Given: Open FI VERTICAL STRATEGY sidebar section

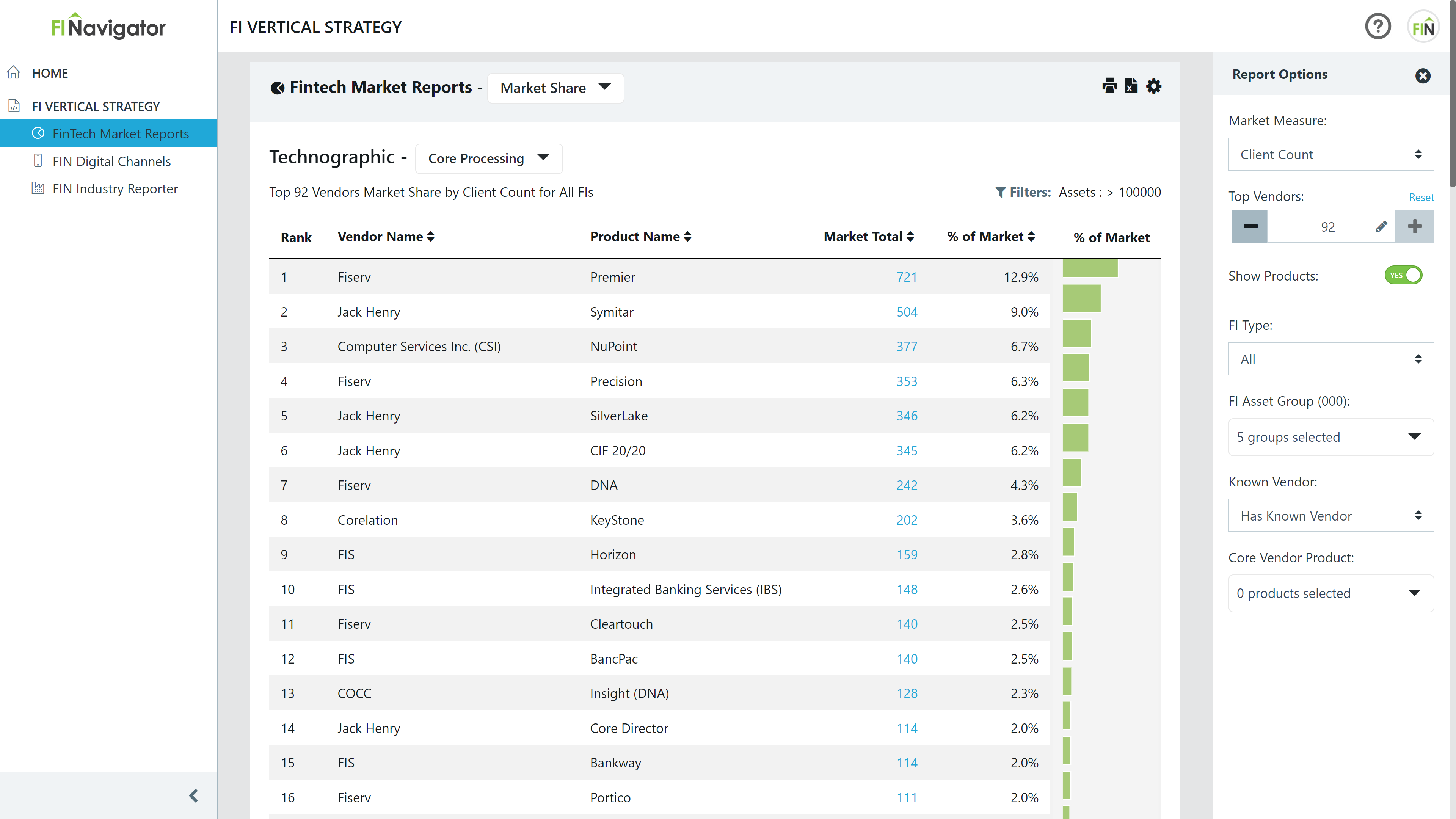Looking at the screenshot, I should (x=96, y=106).
